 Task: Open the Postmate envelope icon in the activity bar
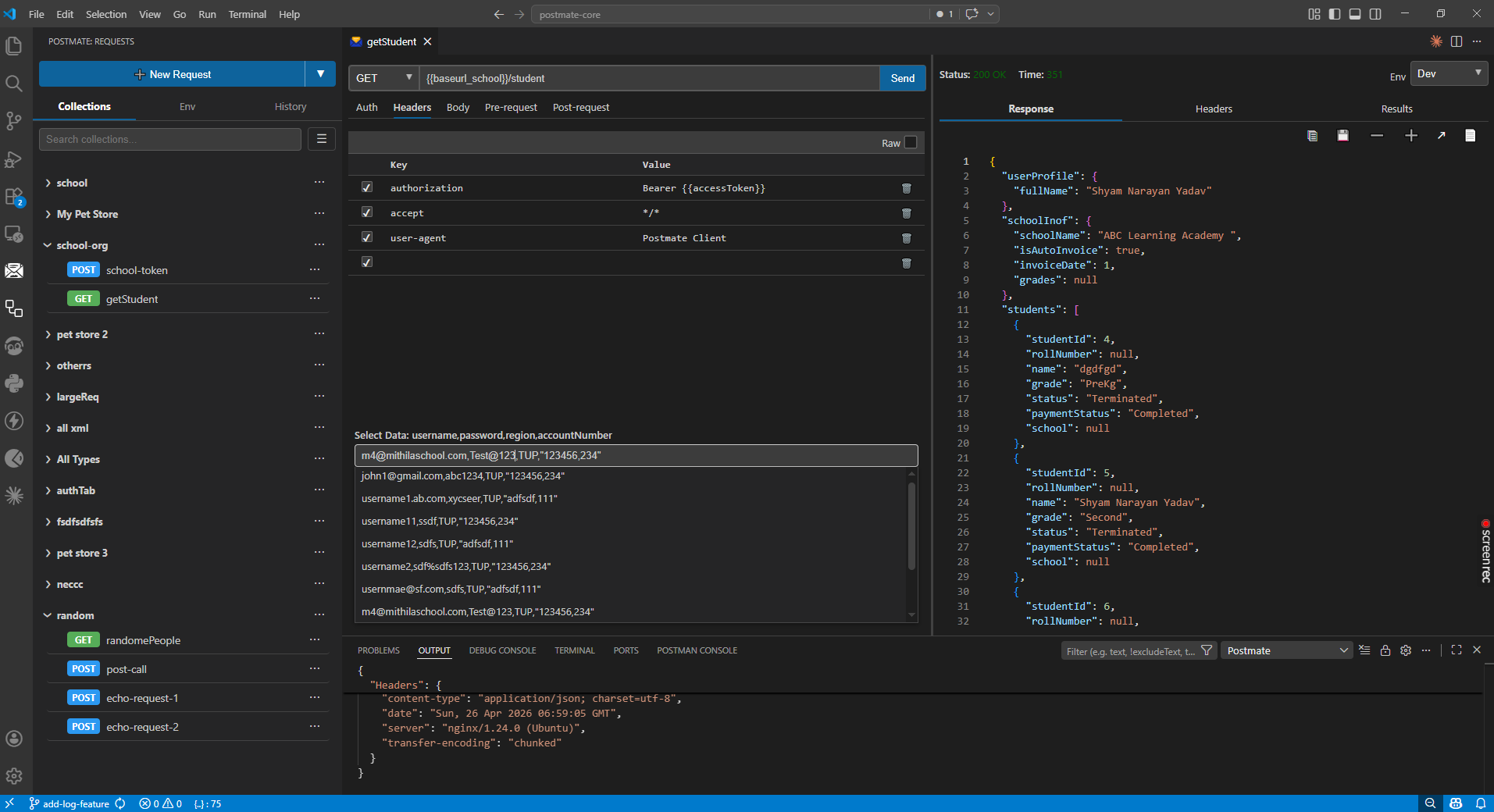[13, 271]
